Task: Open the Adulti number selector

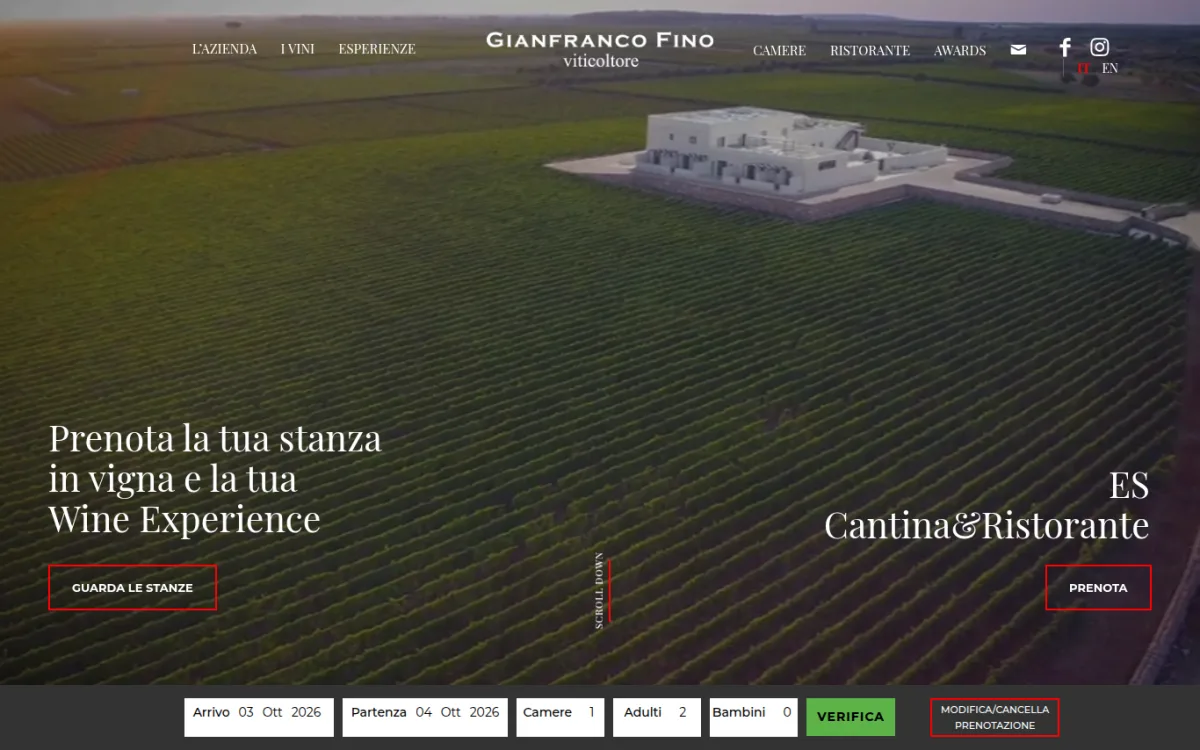Action: pos(657,717)
